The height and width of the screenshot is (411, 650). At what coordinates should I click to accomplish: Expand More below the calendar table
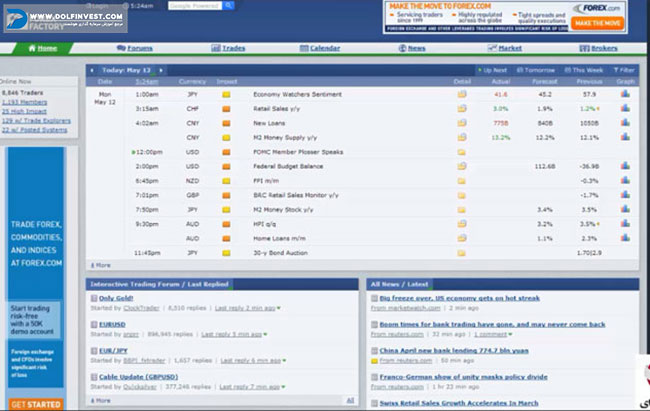point(101,265)
